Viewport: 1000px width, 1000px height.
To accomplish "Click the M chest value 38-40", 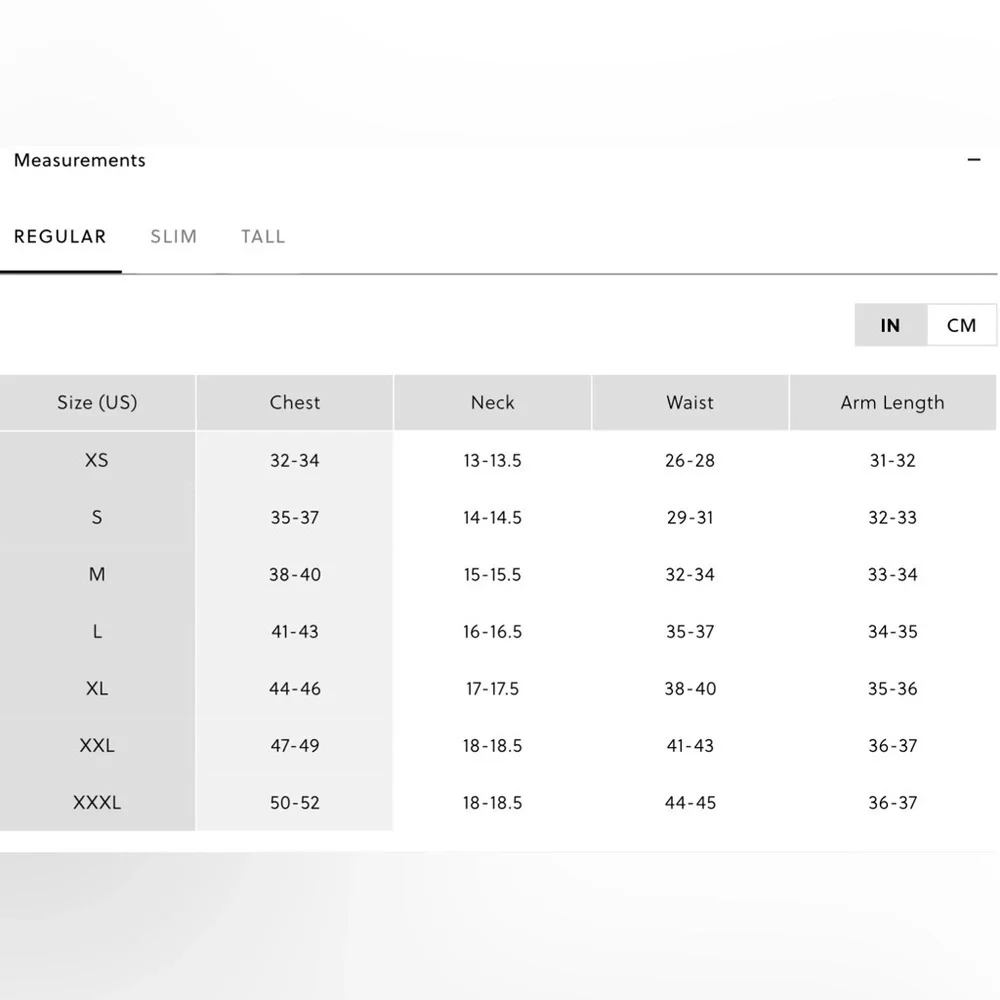I will tap(295, 575).
